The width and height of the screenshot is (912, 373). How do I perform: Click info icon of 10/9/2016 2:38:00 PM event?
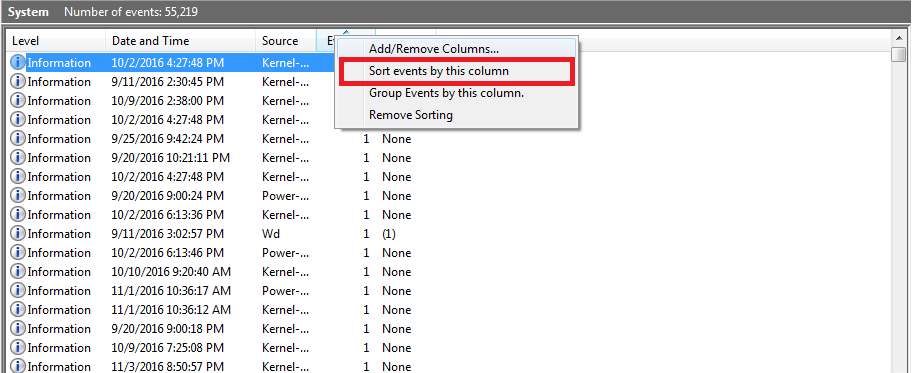coord(19,101)
